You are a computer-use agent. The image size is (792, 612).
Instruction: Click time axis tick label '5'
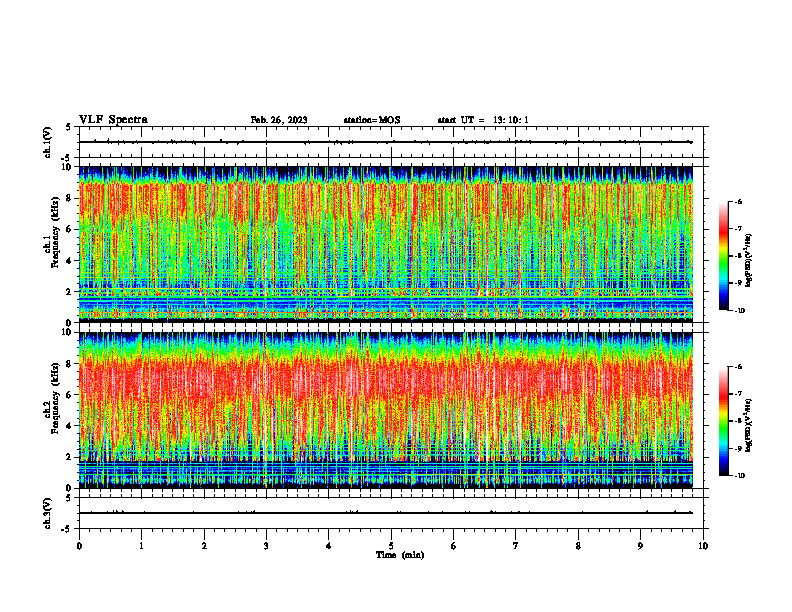(x=391, y=546)
